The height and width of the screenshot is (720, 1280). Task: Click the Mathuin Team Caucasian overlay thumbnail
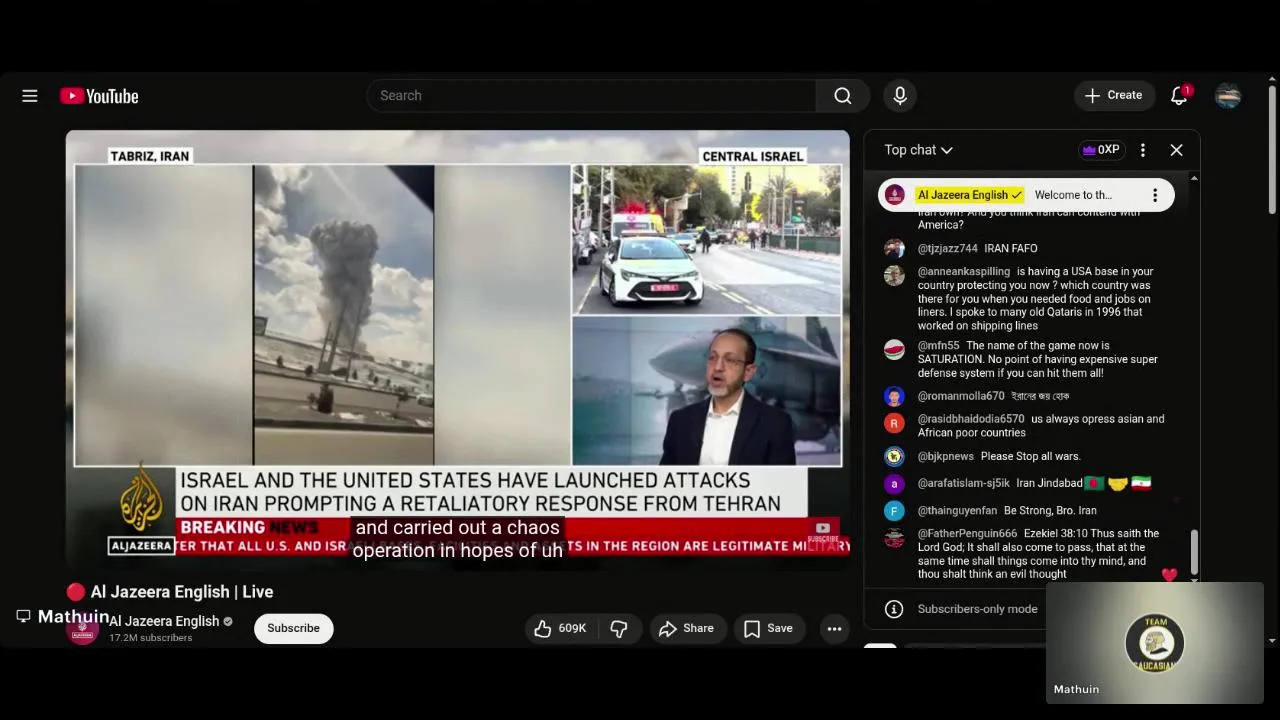point(1155,643)
